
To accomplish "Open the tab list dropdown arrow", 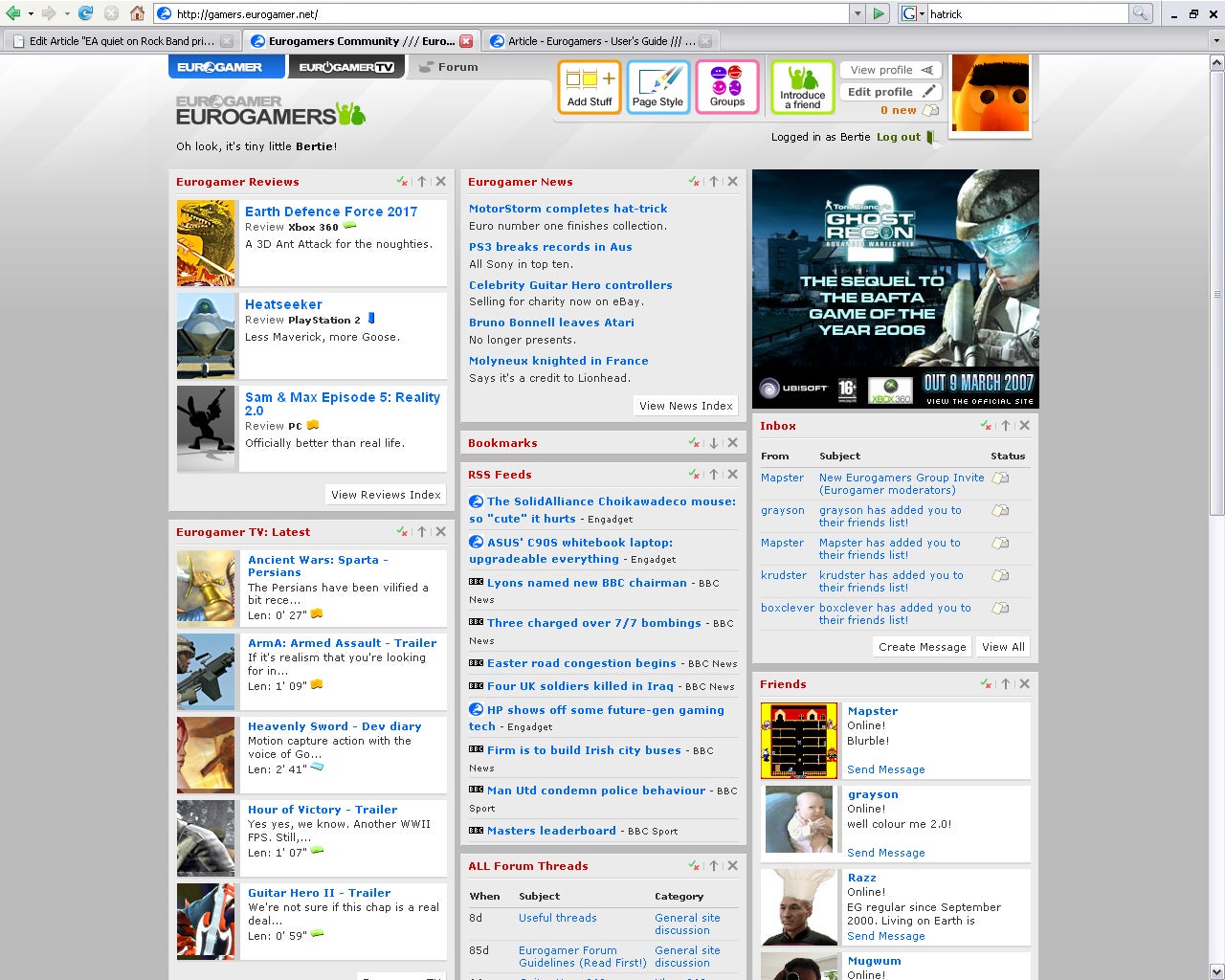I will click(x=1216, y=41).
